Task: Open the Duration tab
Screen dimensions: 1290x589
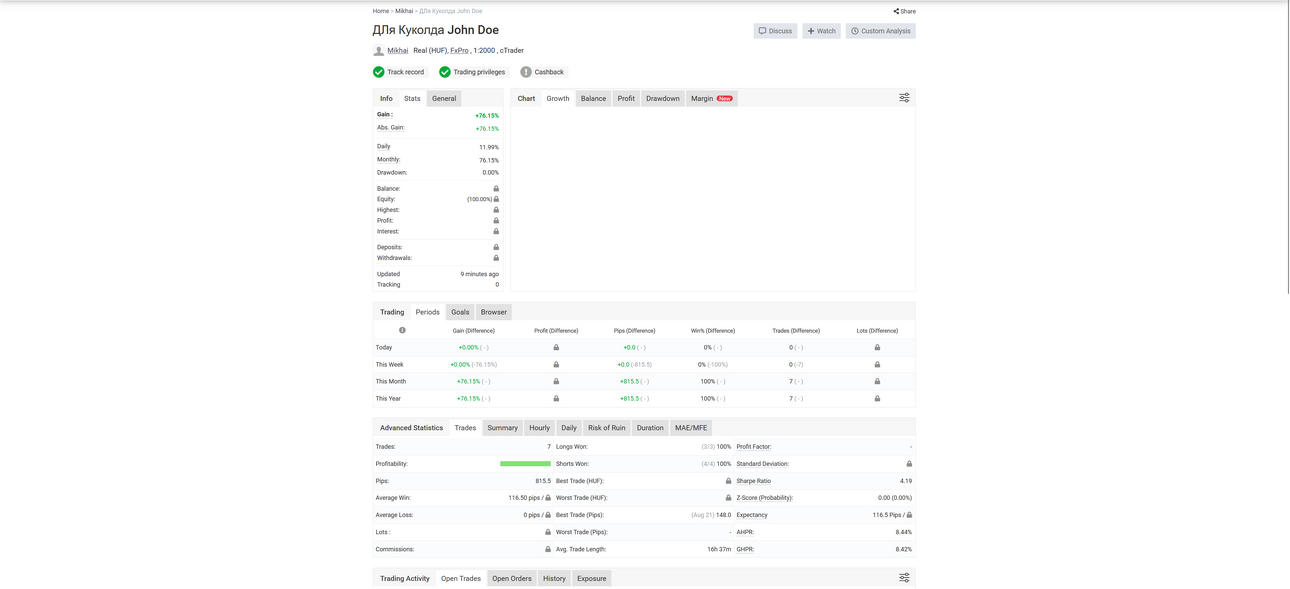Action: [x=650, y=428]
